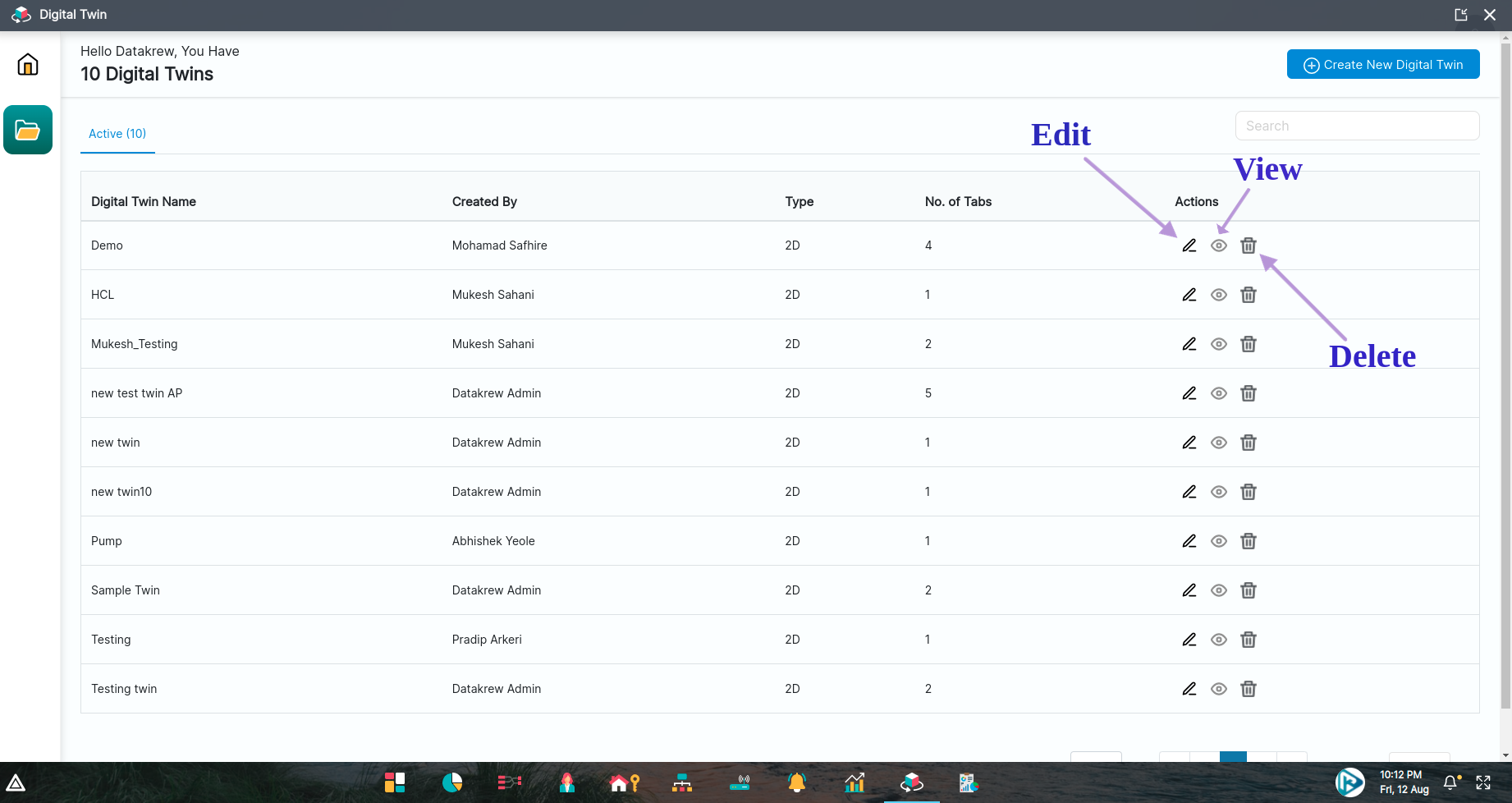Open notifications bell in system tray

(1450, 782)
